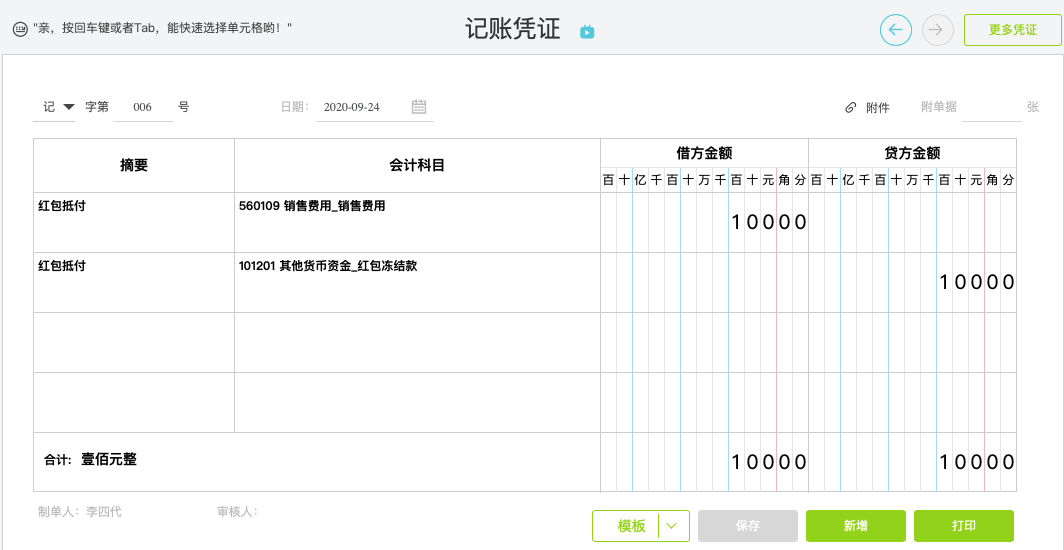This screenshot has height=550, width=1064.
Task: Go to next voucher with right arrow
Action: point(938,30)
